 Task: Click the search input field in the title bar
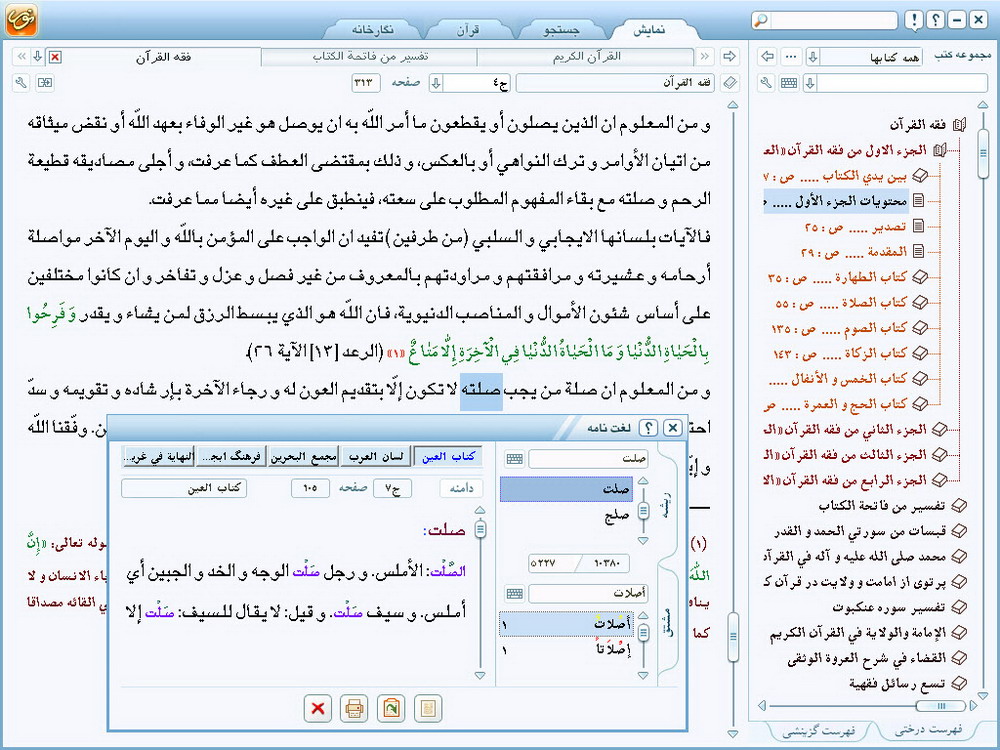coord(842,20)
